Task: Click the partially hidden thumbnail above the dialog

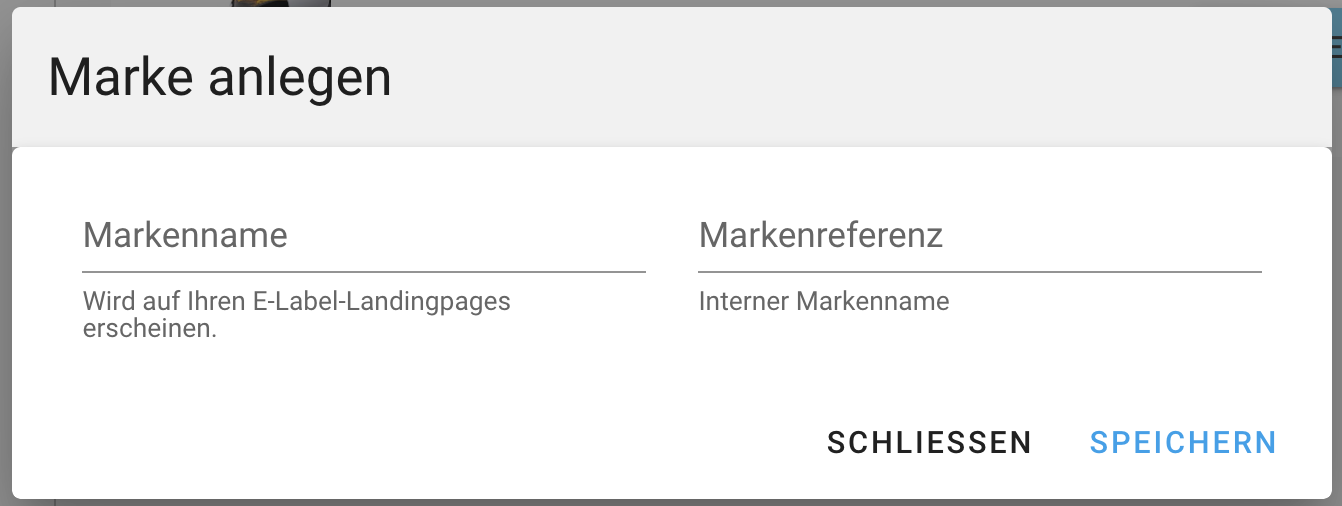Action: click(280, 3)
